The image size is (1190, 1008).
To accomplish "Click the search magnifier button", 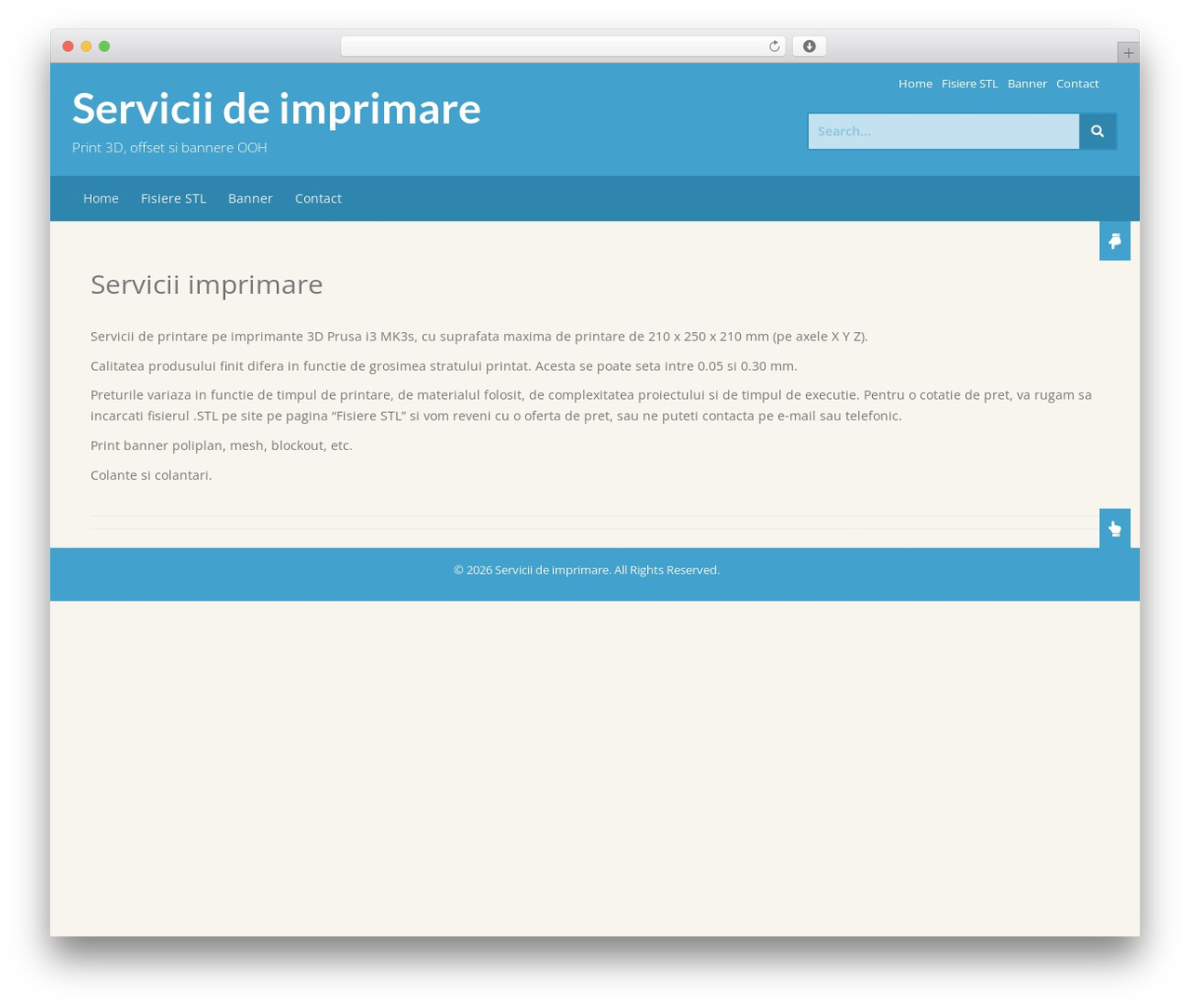I will click(x=1097, y=131).
